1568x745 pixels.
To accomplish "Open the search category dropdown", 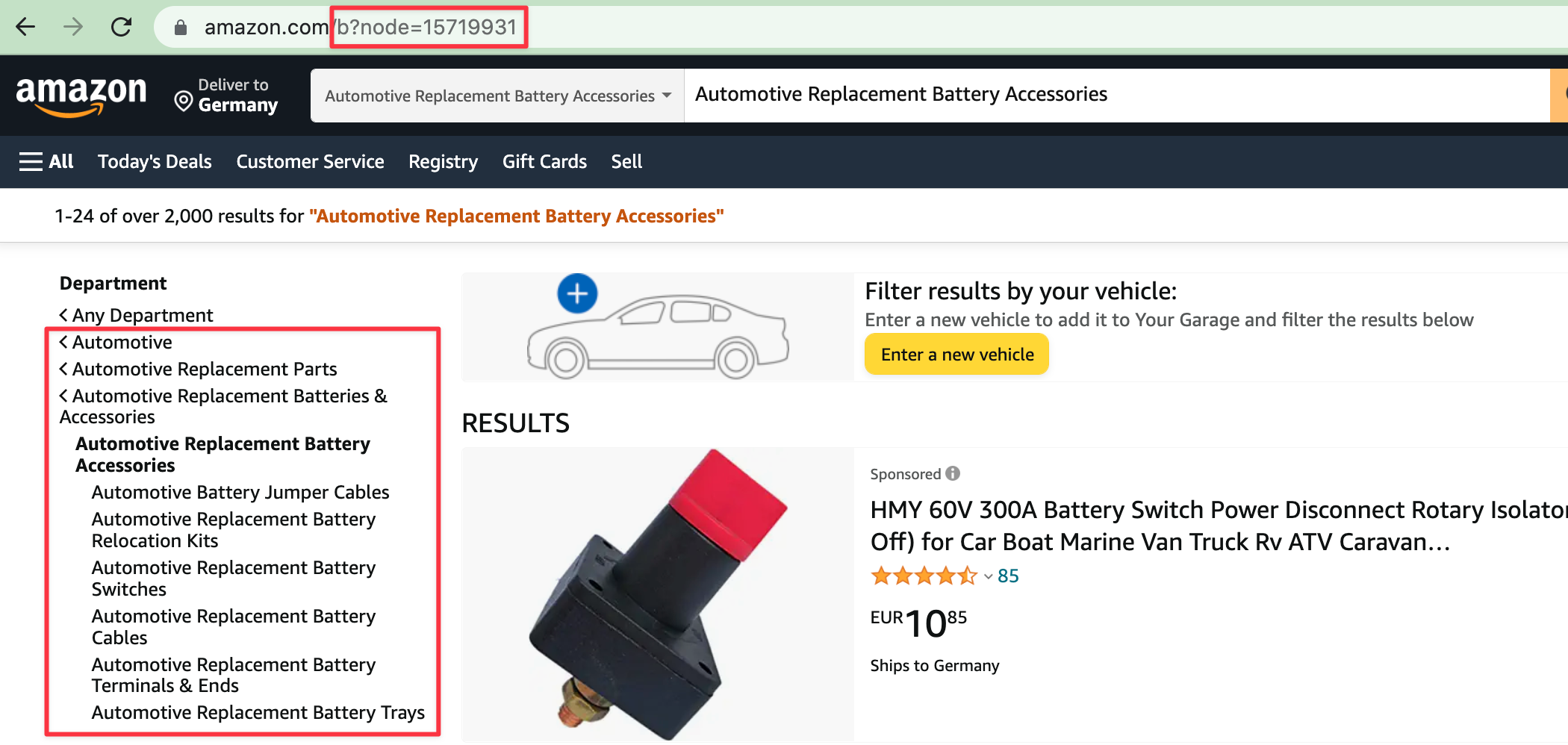I will click(497, 96).
